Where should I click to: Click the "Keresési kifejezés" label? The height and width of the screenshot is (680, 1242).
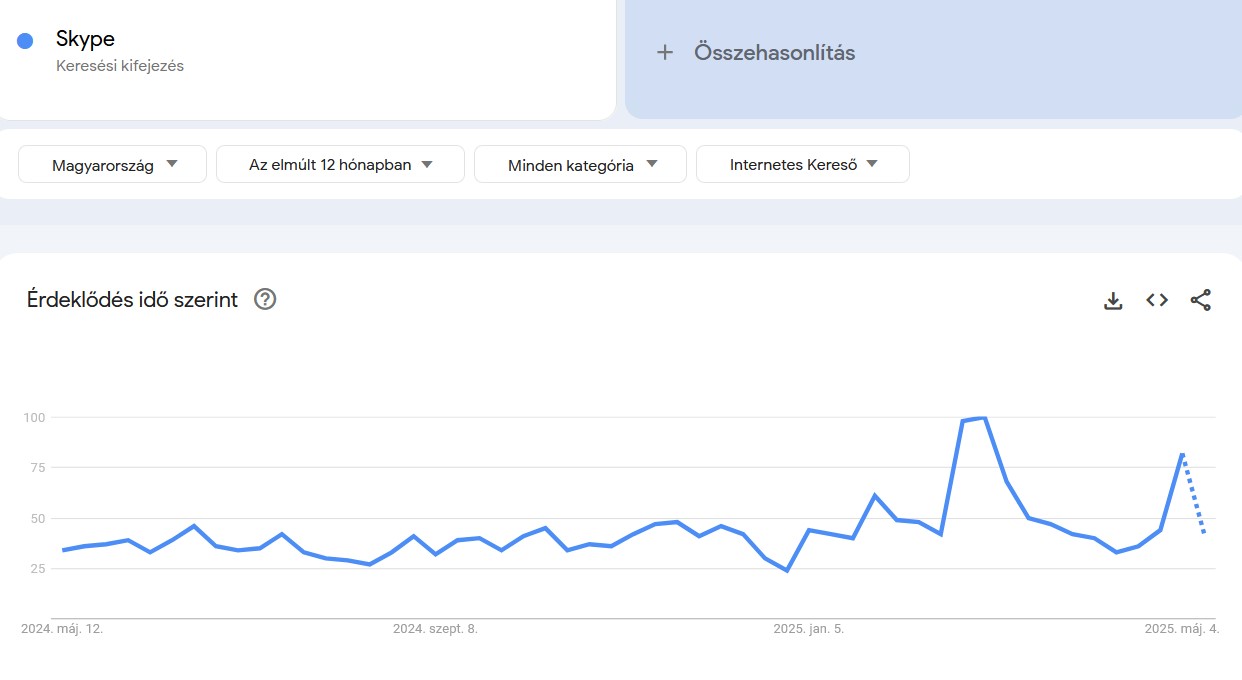tap(120, 66)
